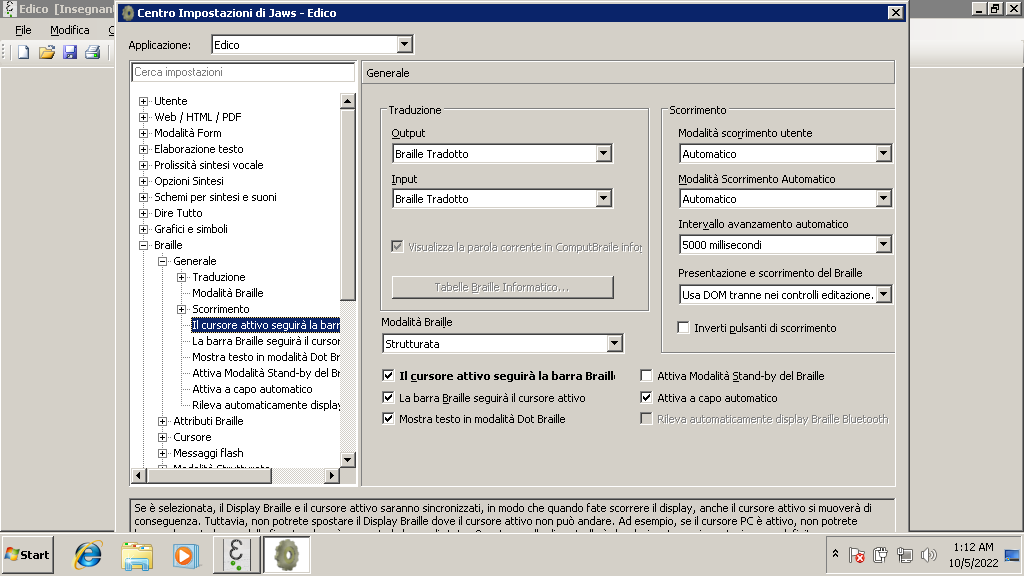The height and width of the screenshot is (576, 1024).
Task: Select Grafici e simboli in the tree
Action: [191, 229]
